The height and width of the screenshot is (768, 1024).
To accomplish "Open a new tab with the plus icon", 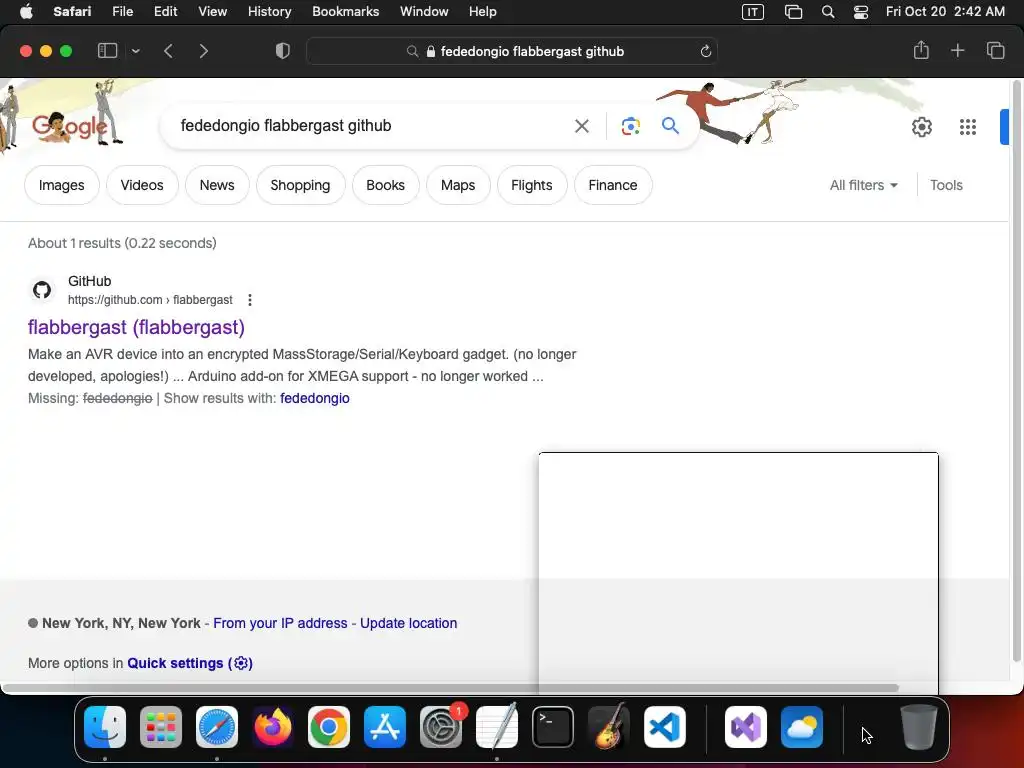I will coord(957,50).
